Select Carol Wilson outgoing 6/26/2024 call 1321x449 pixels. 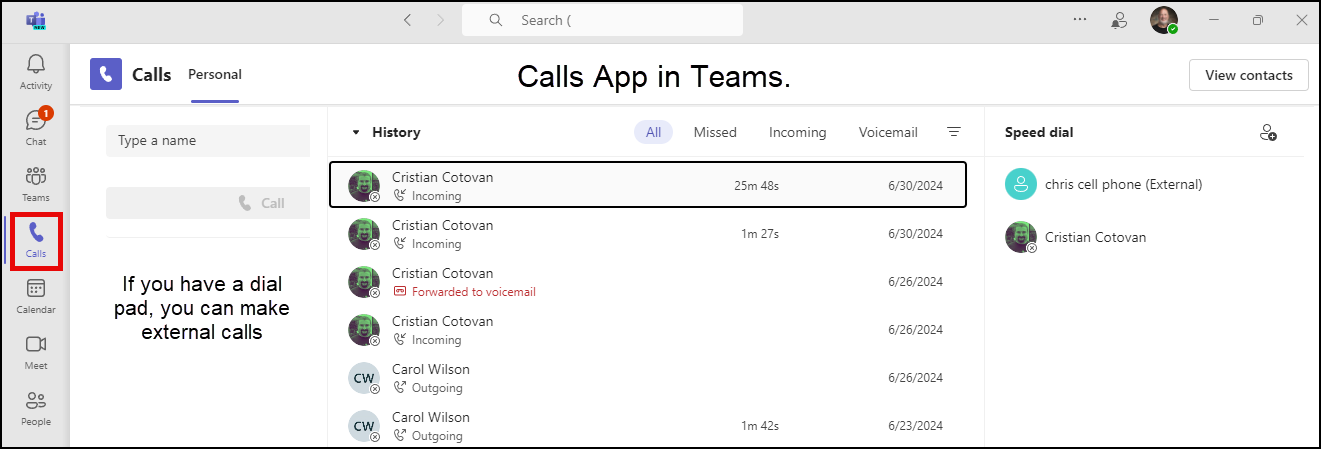pos(648,378)
